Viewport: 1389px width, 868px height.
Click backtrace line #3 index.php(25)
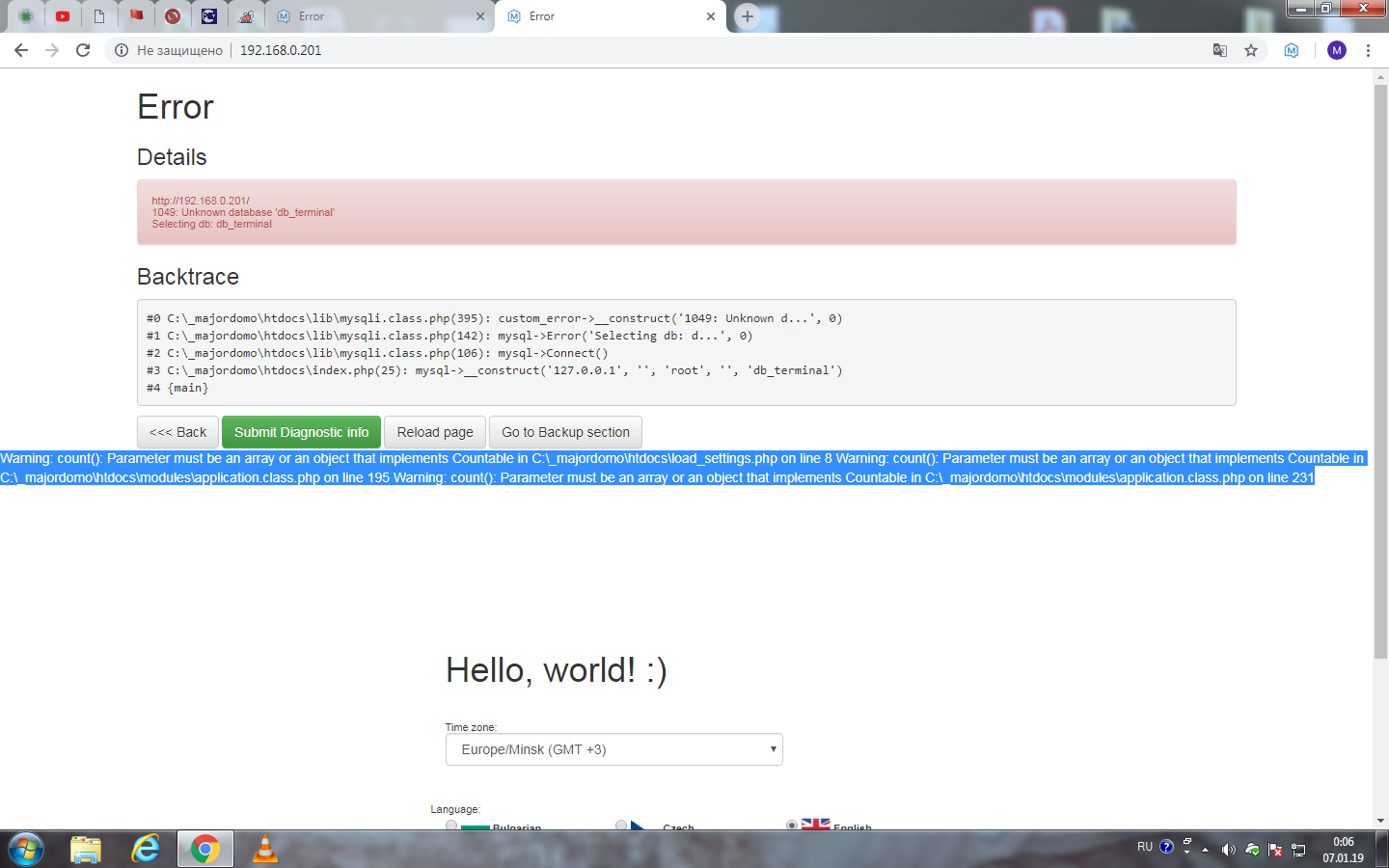(x=495, y=370)
